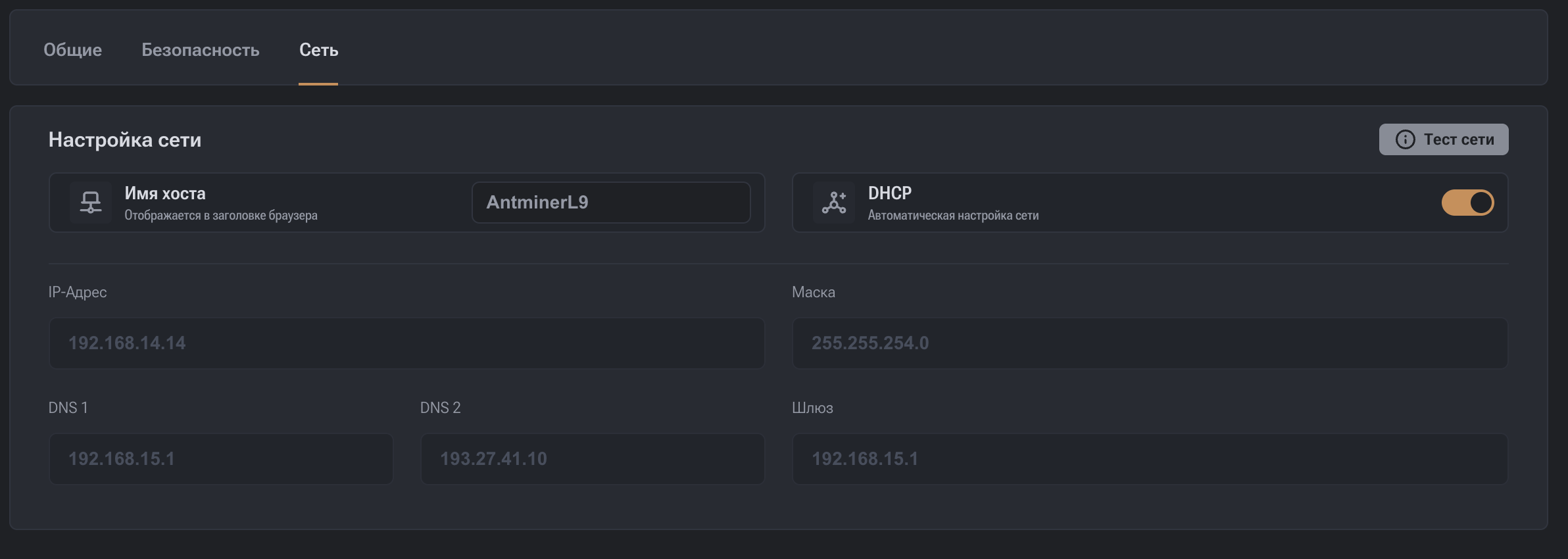Click the Маска label
Viewport: 1568px width, 559px height.
click(x=814, y=292)
